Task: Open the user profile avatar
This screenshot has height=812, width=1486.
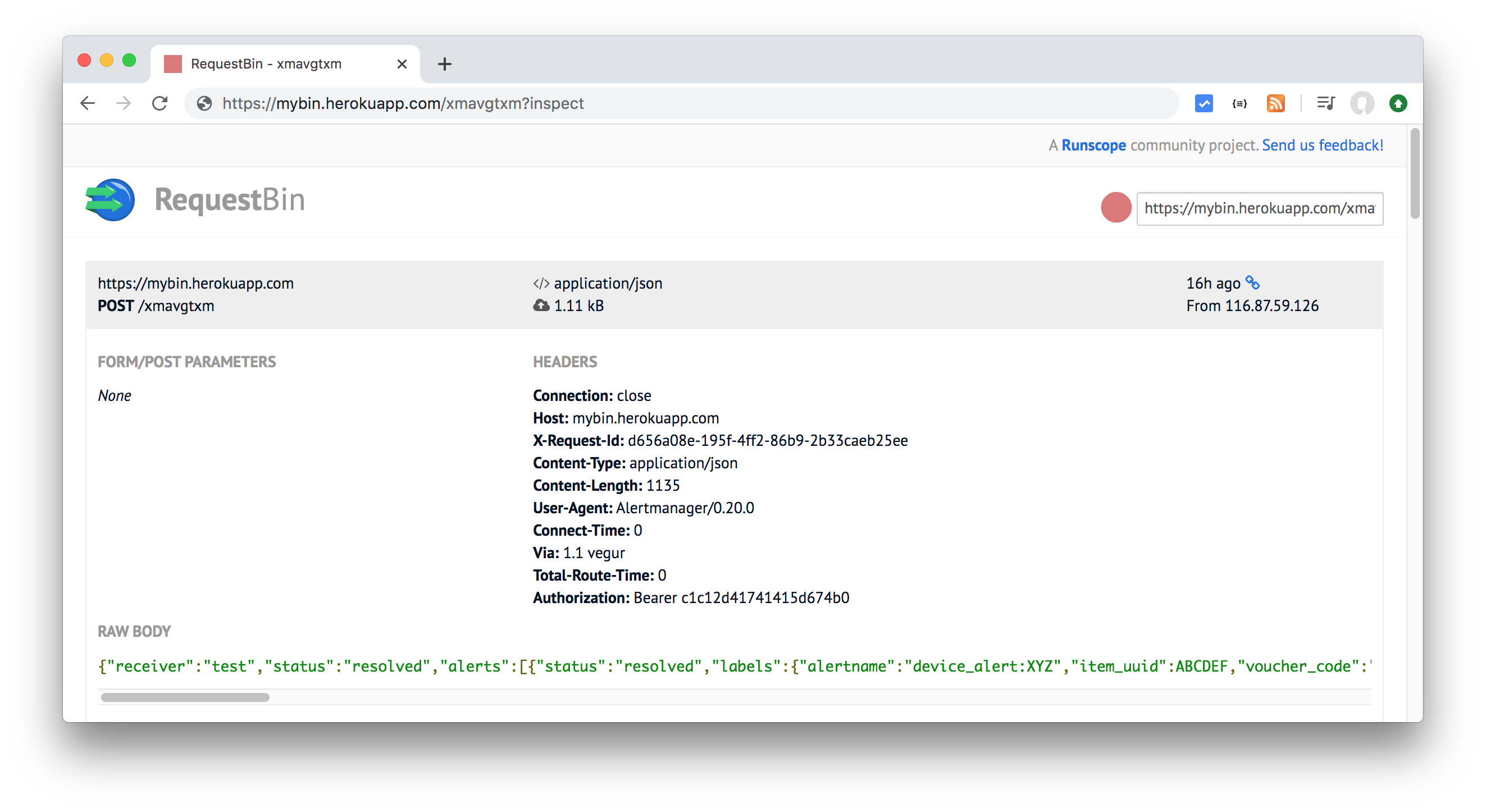Action: [x=1362, y=104]
